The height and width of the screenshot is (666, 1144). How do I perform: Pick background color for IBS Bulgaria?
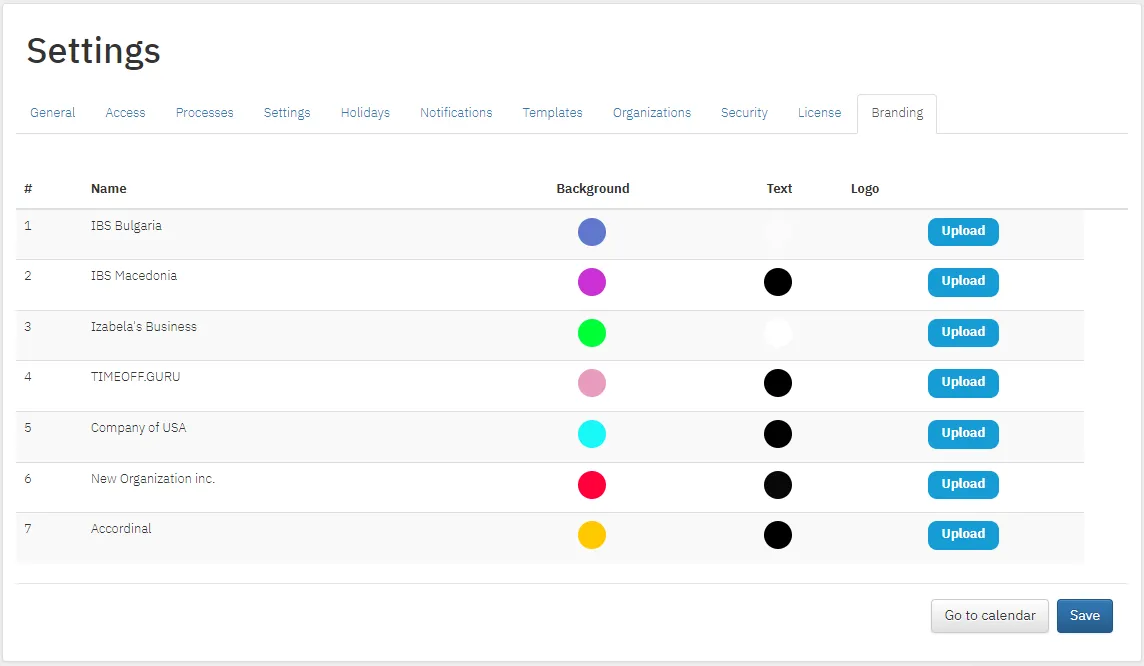point(592,232)
